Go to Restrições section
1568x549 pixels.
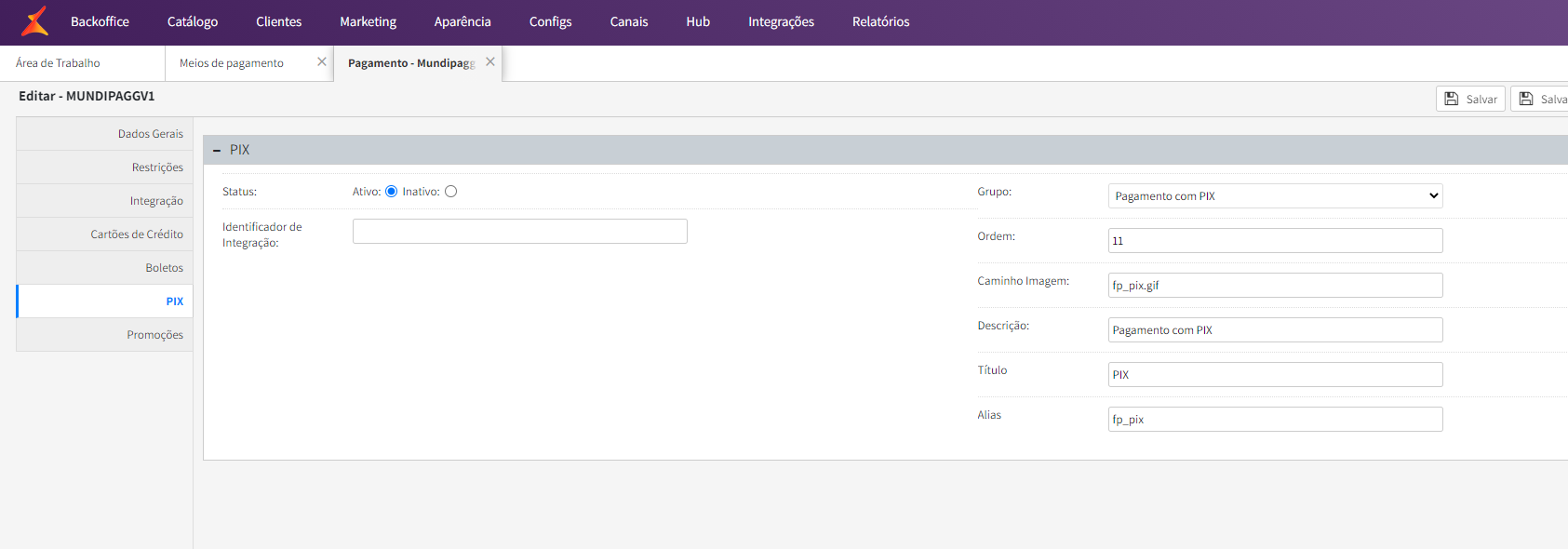click(104, 167)
